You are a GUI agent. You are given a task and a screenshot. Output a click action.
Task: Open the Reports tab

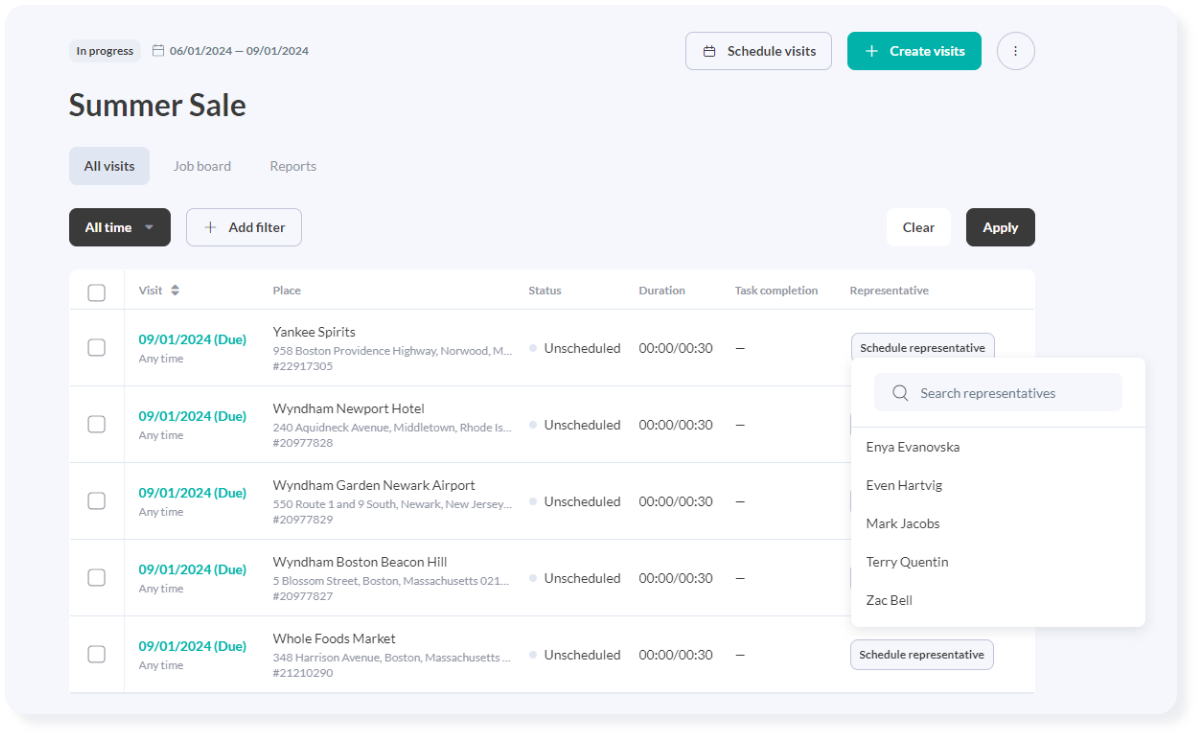293,166
